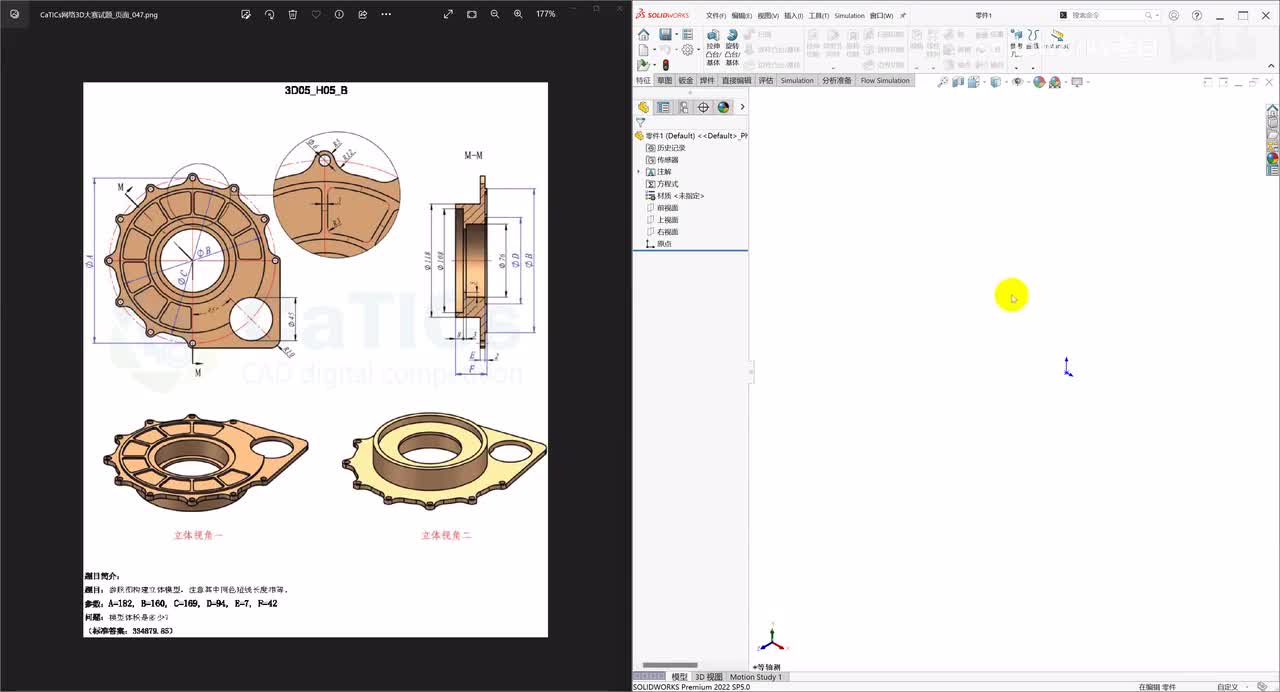1280x692 pixels.
Task: Click the feature tree filter funnel
Action: tap(640, 122)
